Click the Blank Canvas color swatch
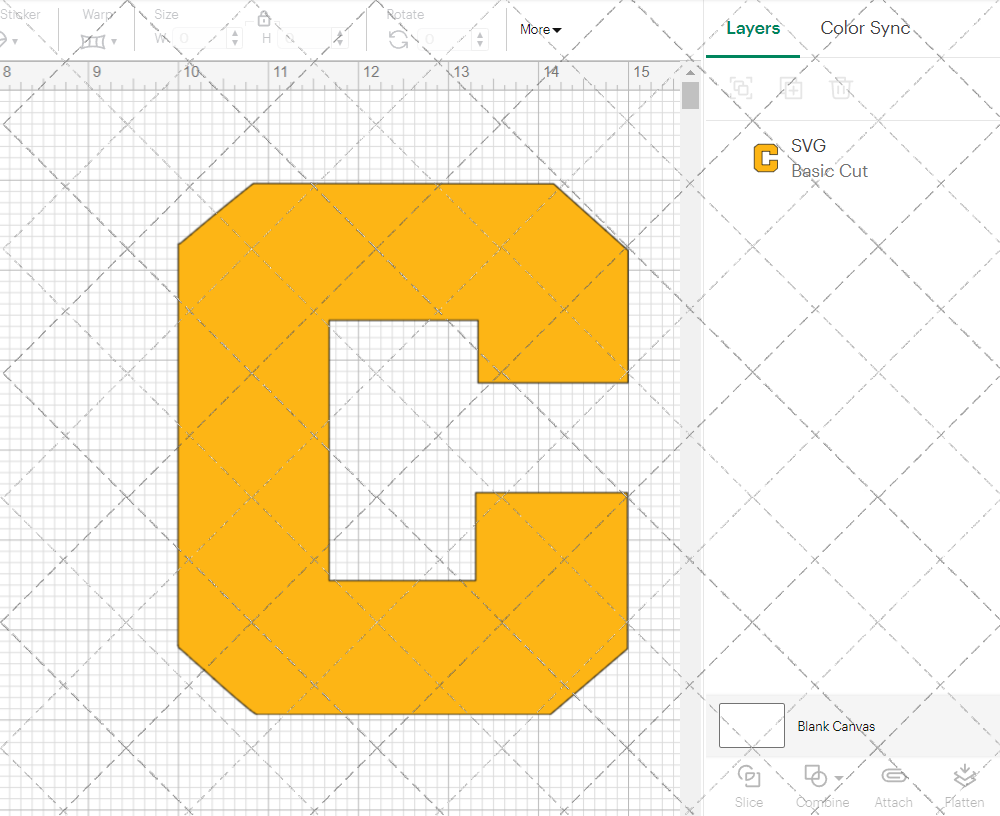The image size is (1000, 816). tap(750, 726)
